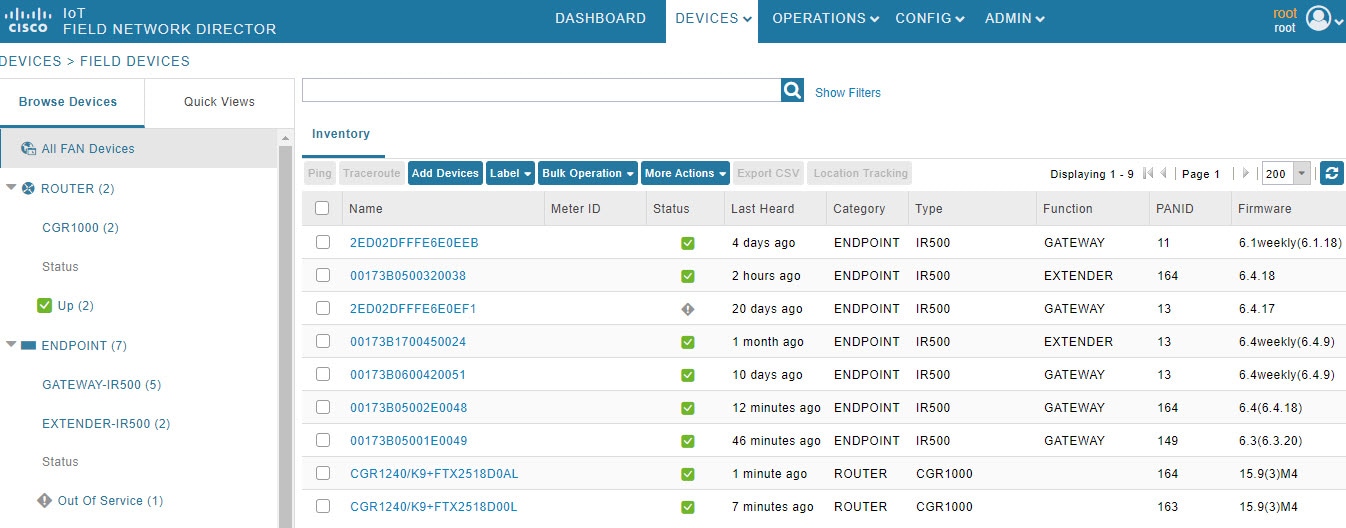Click the Out Of Service warning icon
This screenshot has width=1346, height=528.
tap(44, 500)
